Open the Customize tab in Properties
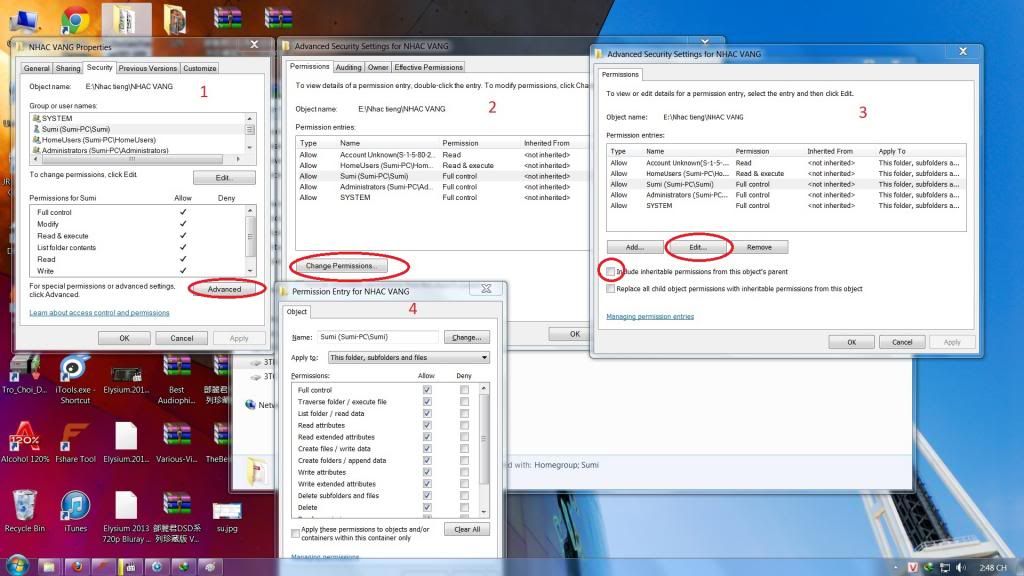This screenshot has height=576, width=1024. 200,68
